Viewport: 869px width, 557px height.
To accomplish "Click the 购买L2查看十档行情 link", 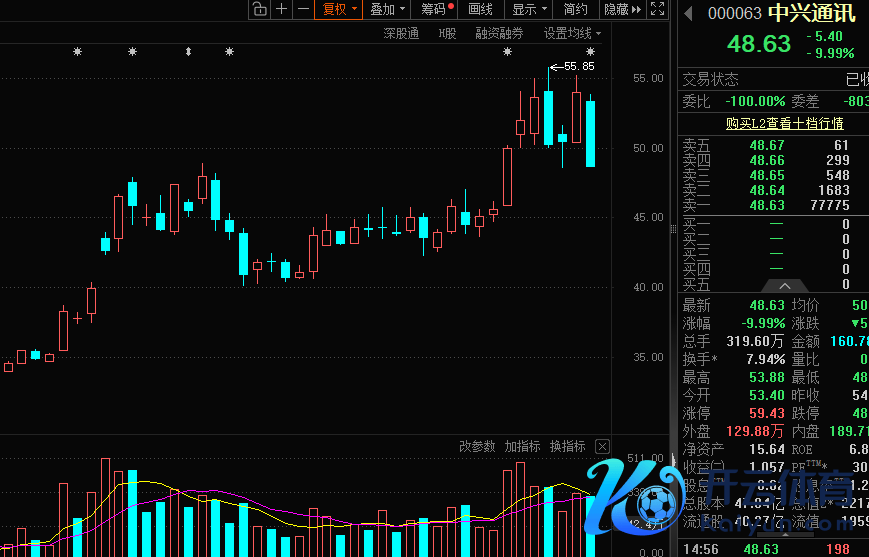I will coord(784,123).
